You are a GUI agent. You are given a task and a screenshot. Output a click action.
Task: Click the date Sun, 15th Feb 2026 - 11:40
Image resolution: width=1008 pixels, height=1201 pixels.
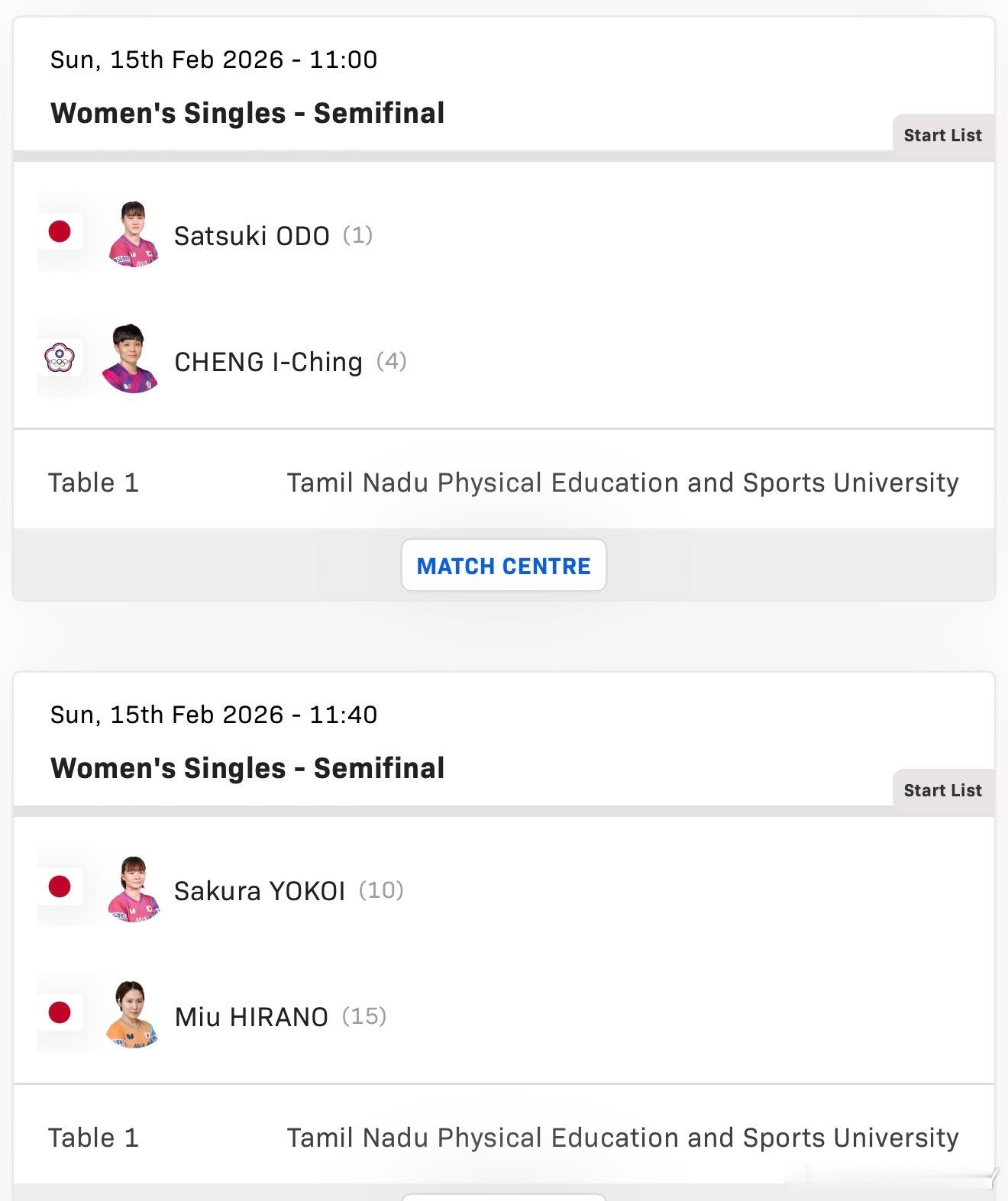point(214,715)
